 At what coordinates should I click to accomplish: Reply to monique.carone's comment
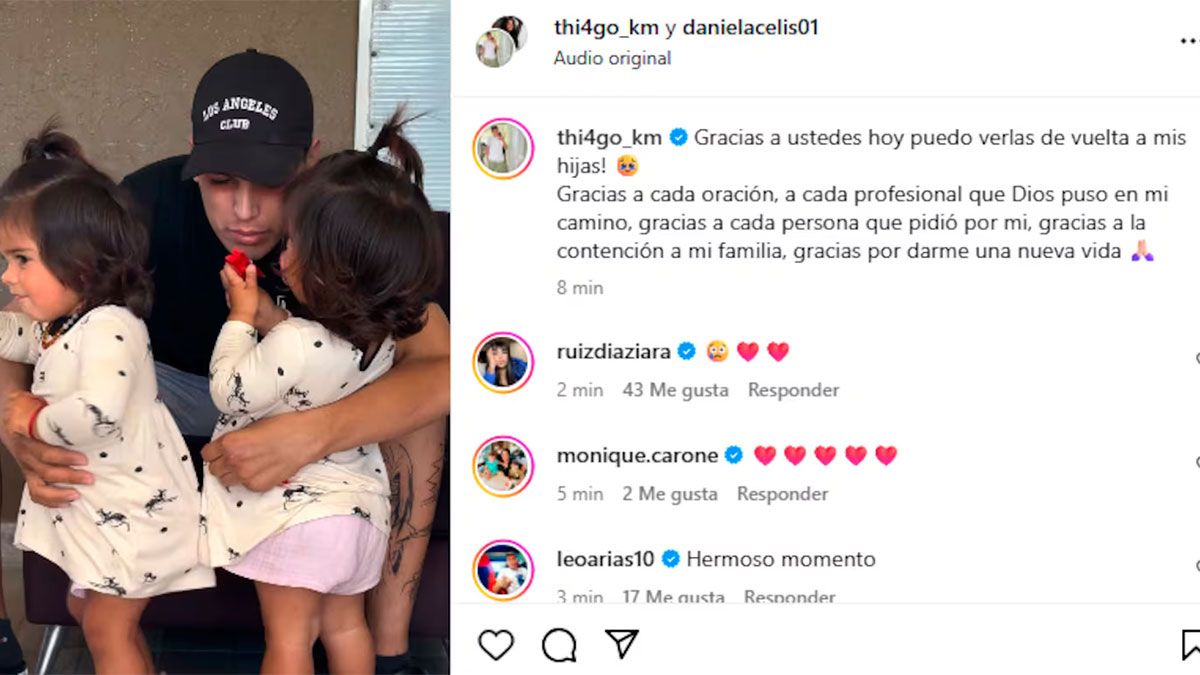(783, 494)
